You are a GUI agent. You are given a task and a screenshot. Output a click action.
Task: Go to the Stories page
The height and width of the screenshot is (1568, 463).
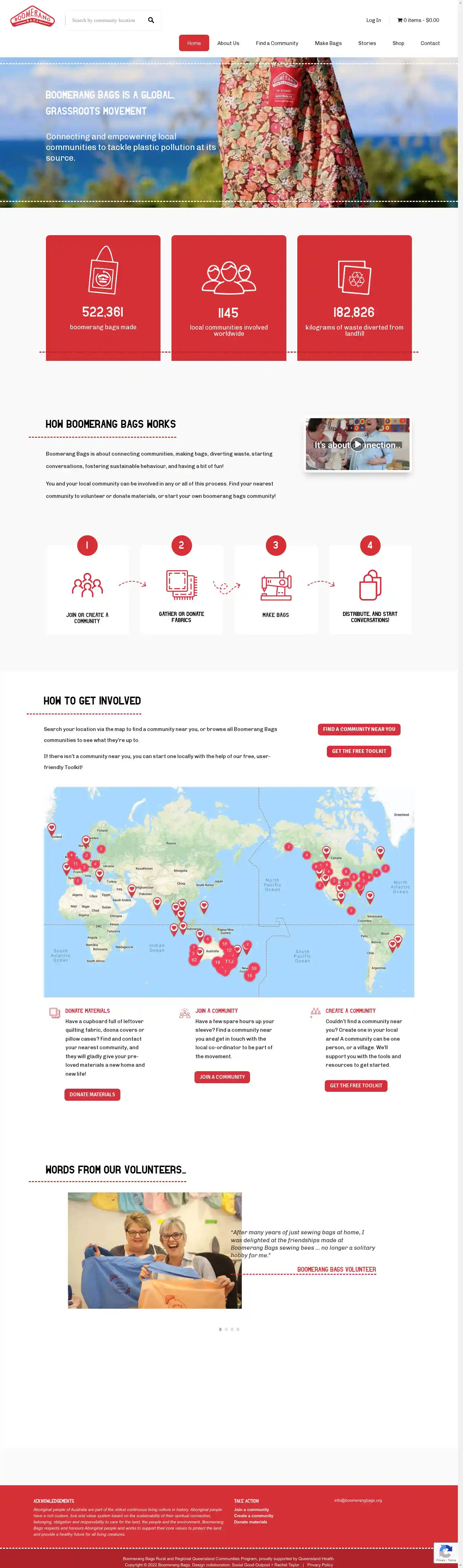[x=367, y=43]
